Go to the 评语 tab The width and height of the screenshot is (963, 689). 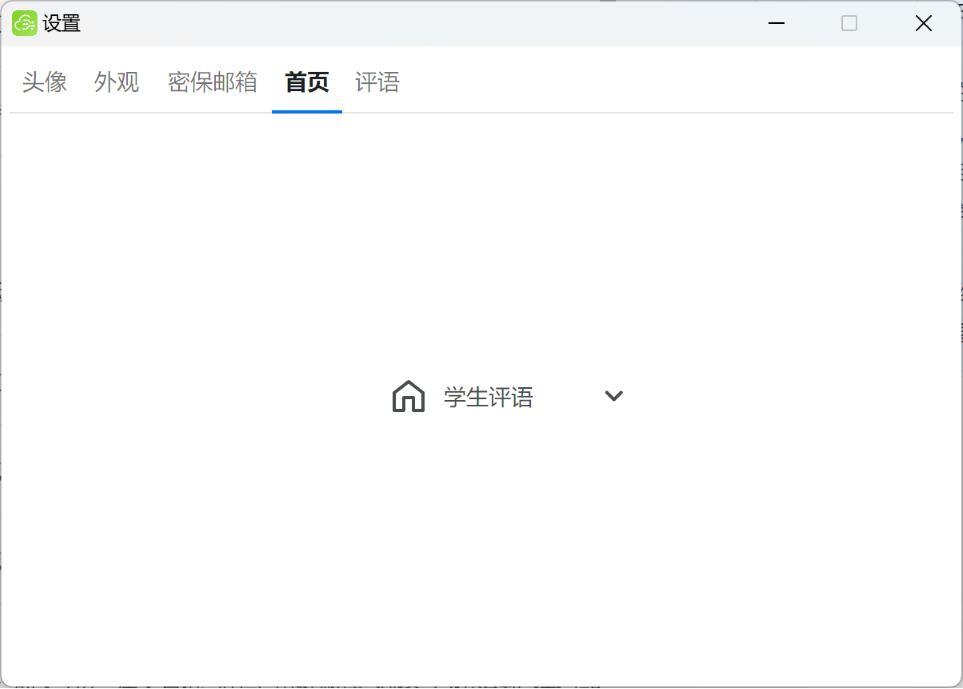tap(377, 82)
